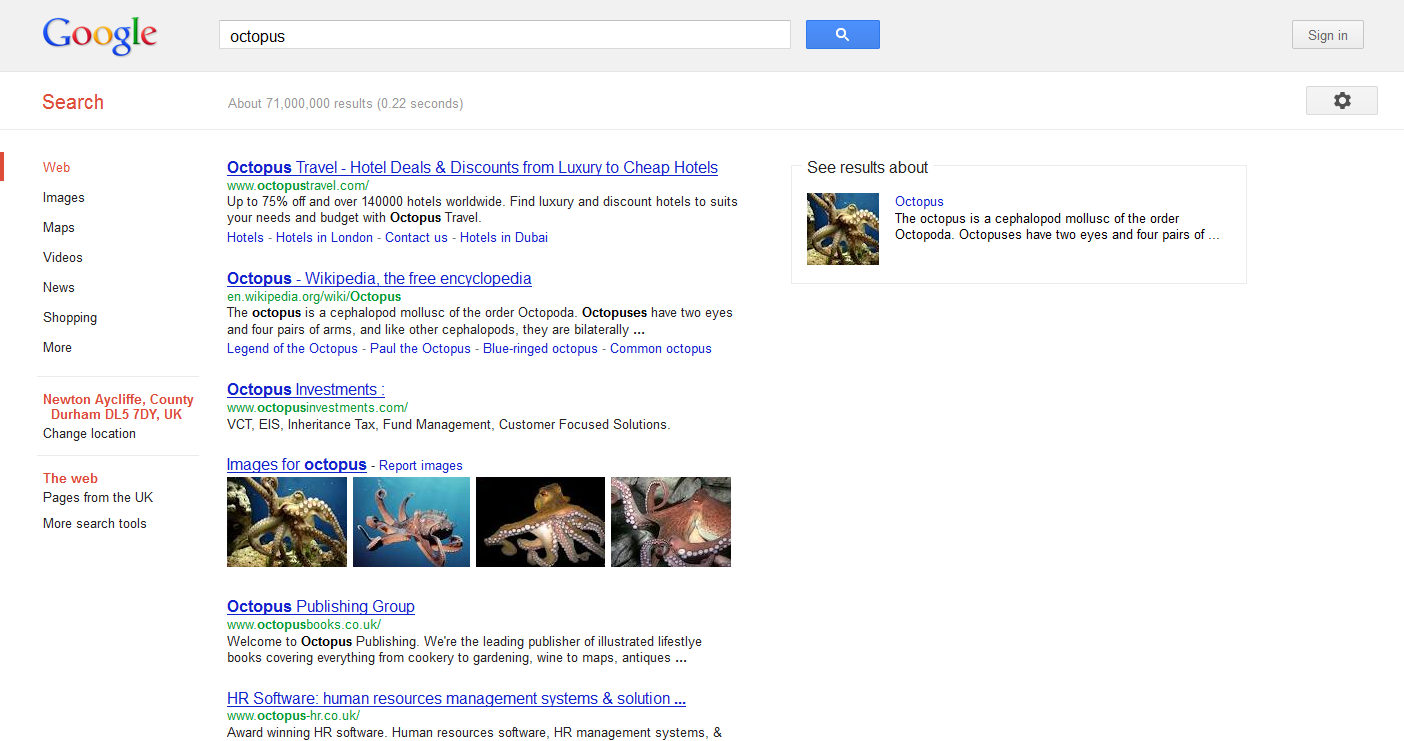Open HR Software human resources result
Screen dimensions: 1404x741
click(x=456, y=698)
